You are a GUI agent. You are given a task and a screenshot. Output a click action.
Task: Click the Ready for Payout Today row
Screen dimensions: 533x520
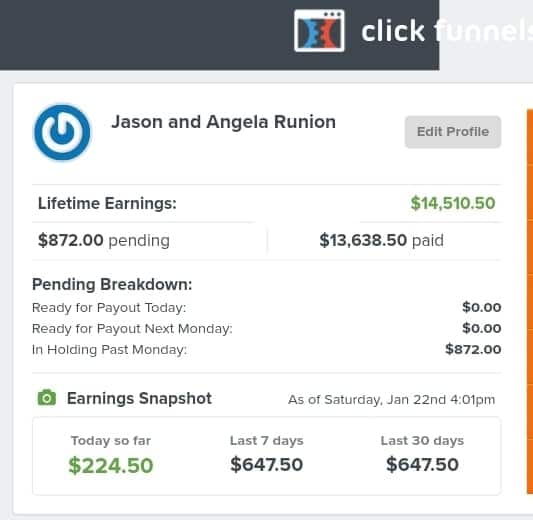click(266, 308)
